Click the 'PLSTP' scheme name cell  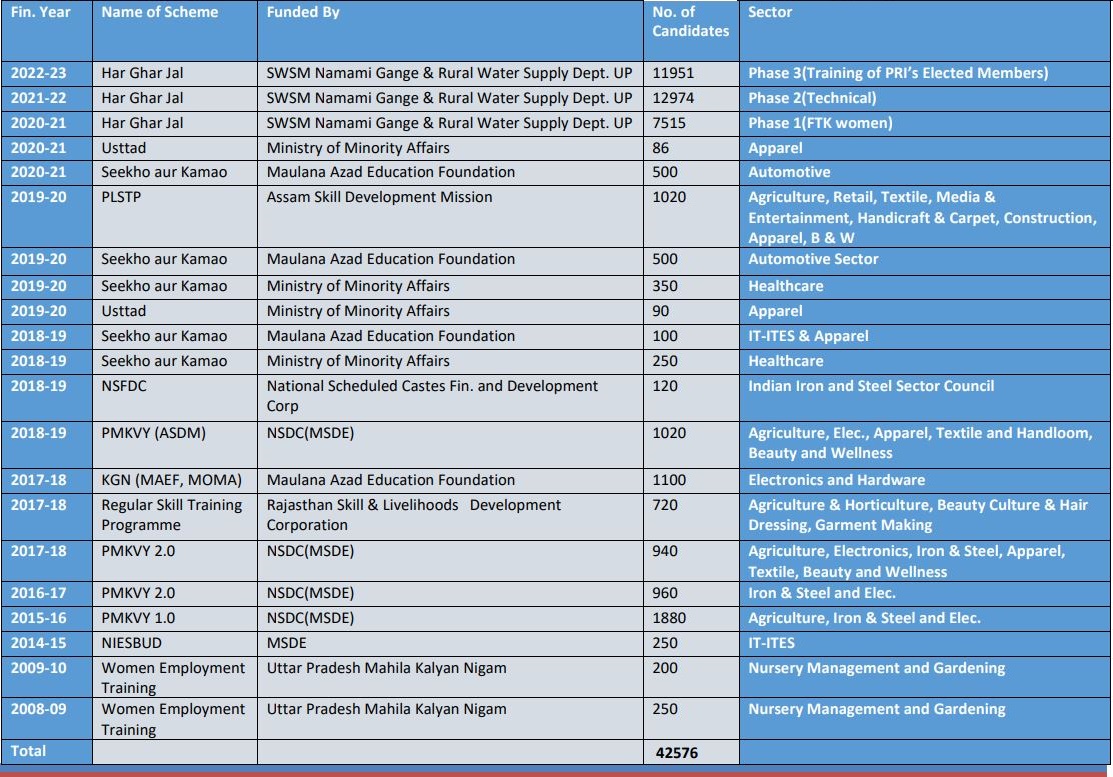[121, 197]
